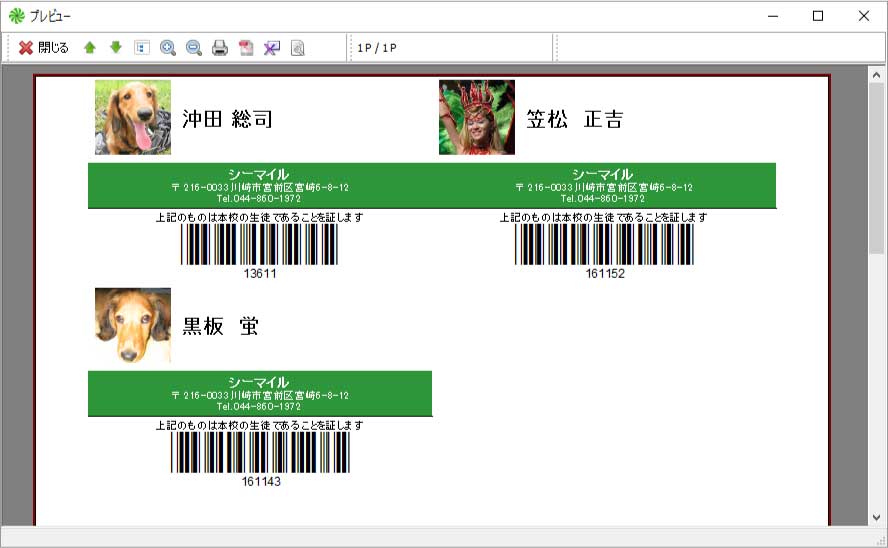
Task: Click the name 黒板 蛍
Action: [221, 326]
